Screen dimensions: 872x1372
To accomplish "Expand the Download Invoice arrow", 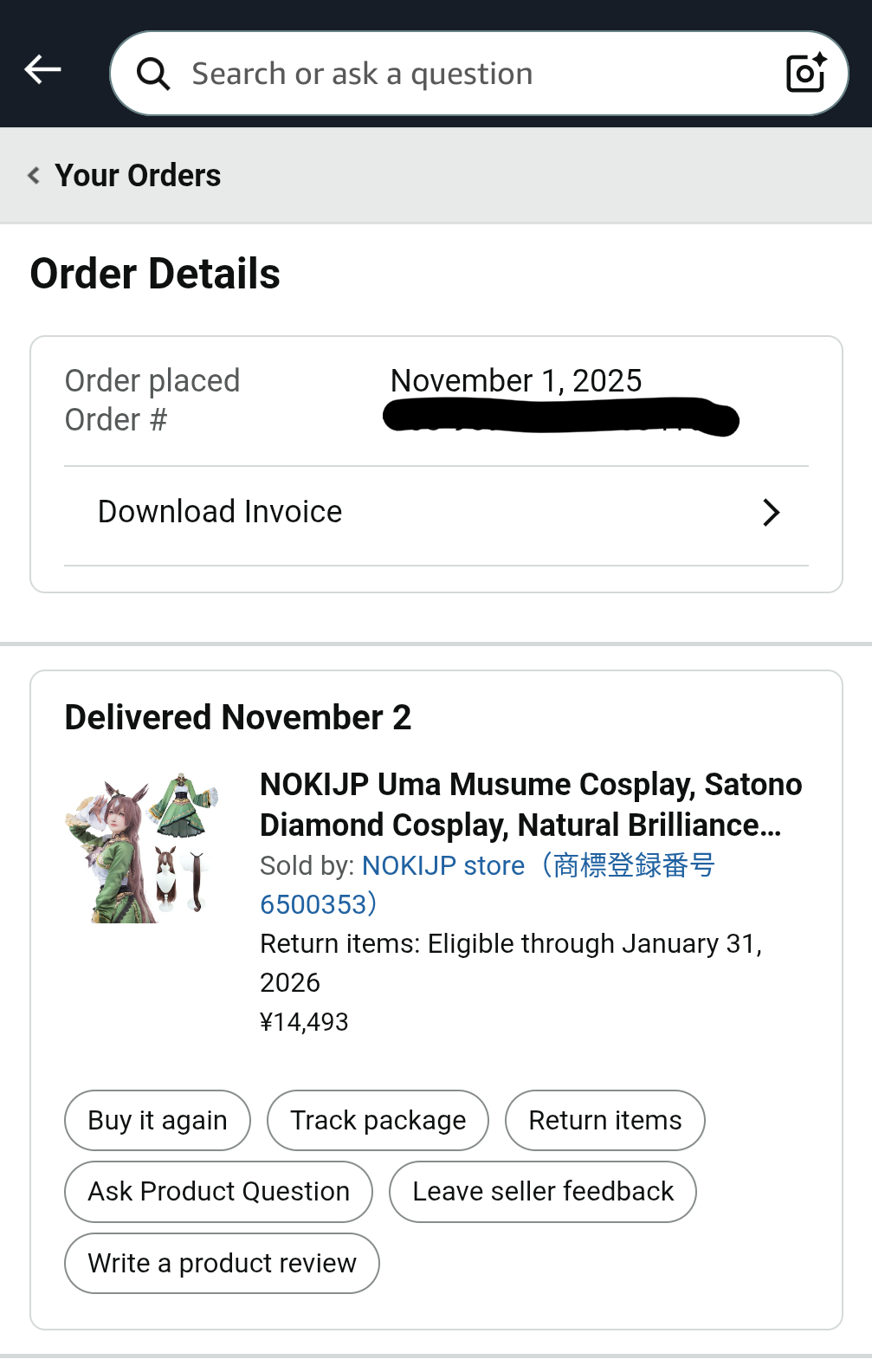I will pos(771,512).
